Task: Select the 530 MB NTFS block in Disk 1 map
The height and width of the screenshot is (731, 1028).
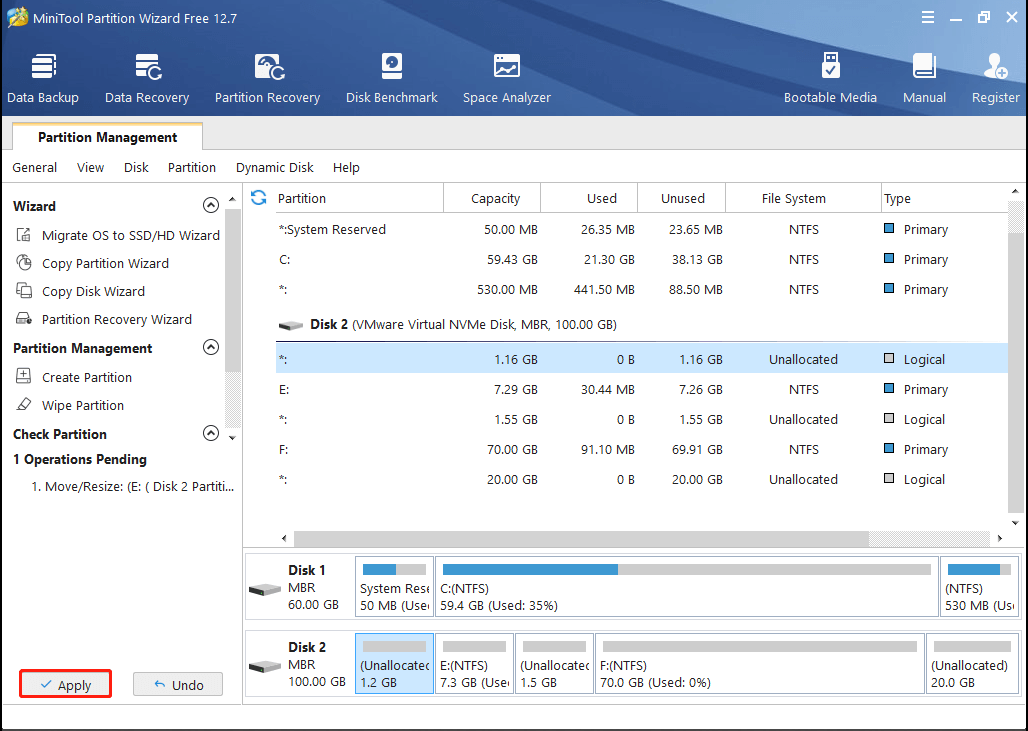Action: coord(979,586)
